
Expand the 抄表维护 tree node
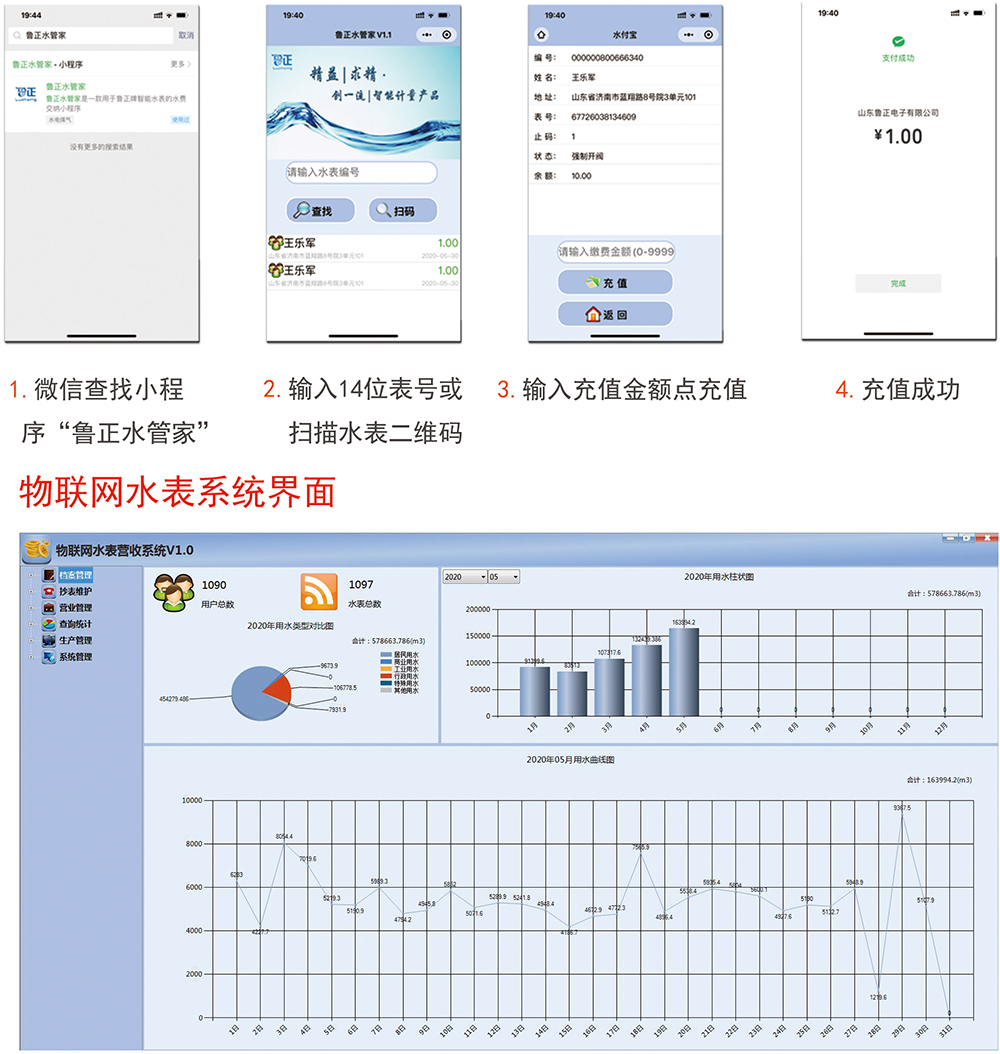pyautogui.click(x=31, y=592)
